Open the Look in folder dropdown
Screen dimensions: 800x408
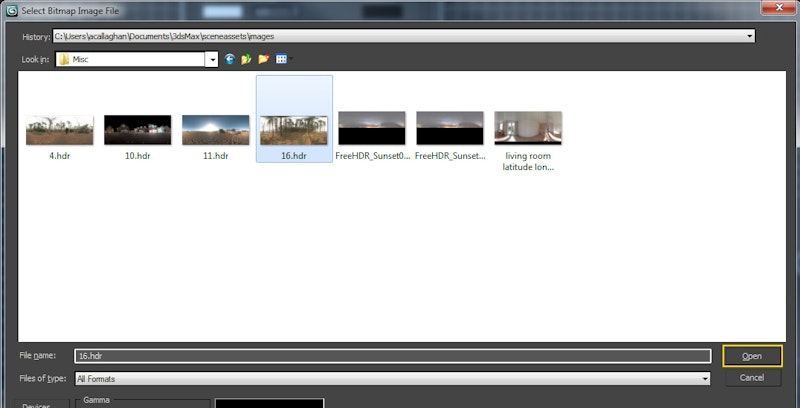(x=212, y=59)
